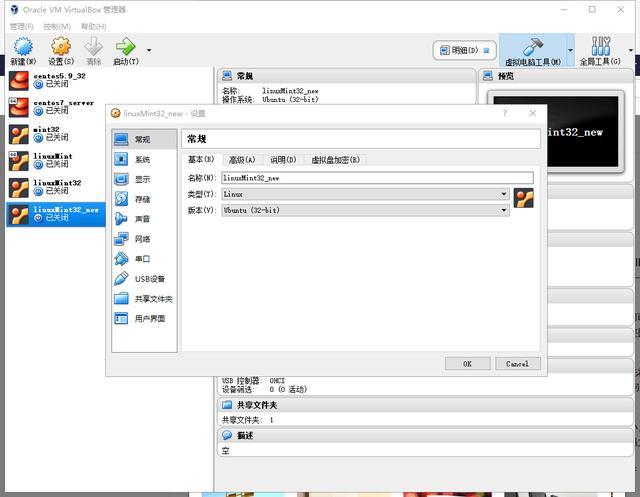Open Storage (存储) settings category
The height and width of the screenshot is (497, 640).
(x=144, y=199)
